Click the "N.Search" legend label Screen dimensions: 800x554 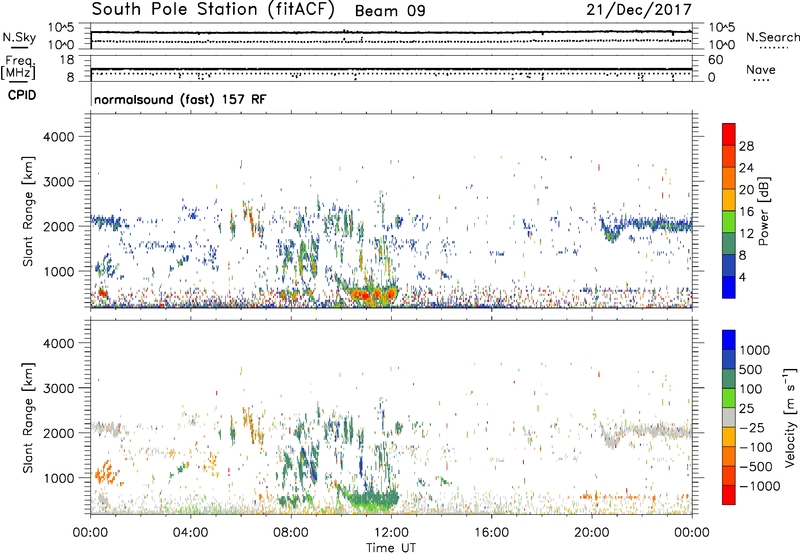coord(773,37)
